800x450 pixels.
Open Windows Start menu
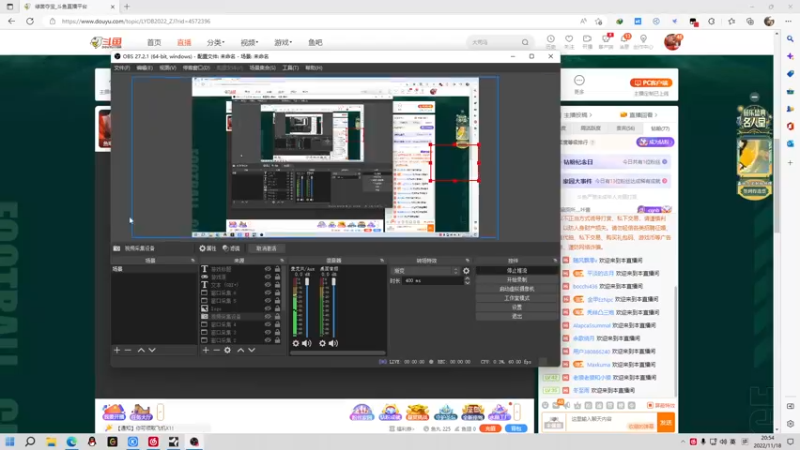tap(10, 442)
